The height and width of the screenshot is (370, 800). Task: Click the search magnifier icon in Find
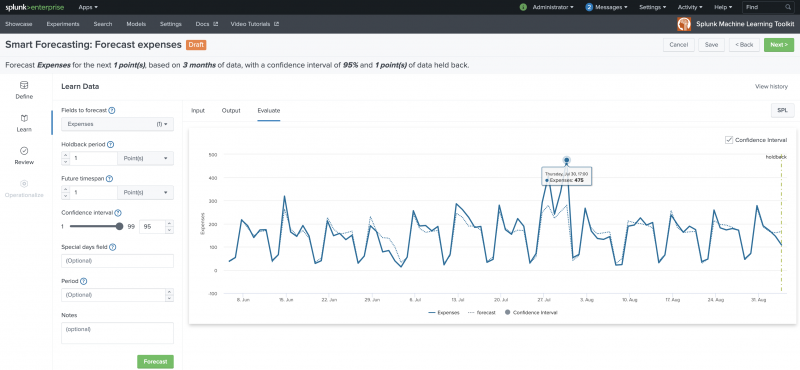(788, 7)
